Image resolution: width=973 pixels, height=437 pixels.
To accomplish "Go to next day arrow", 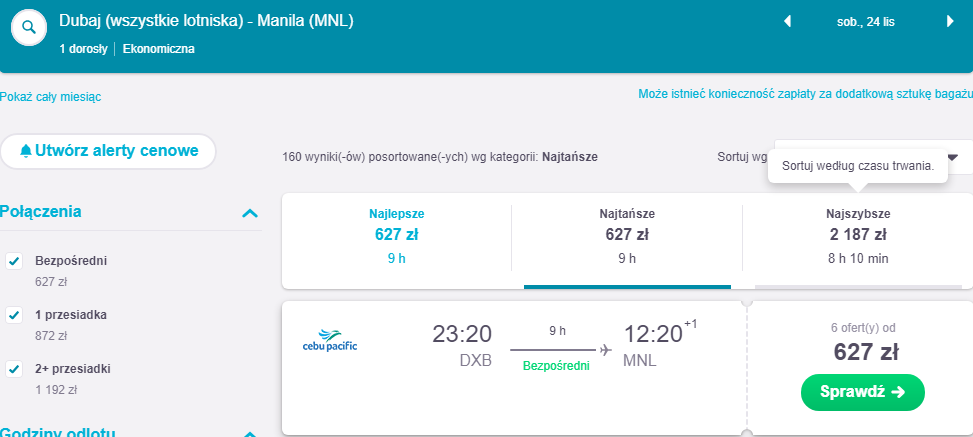I will 949,21.
